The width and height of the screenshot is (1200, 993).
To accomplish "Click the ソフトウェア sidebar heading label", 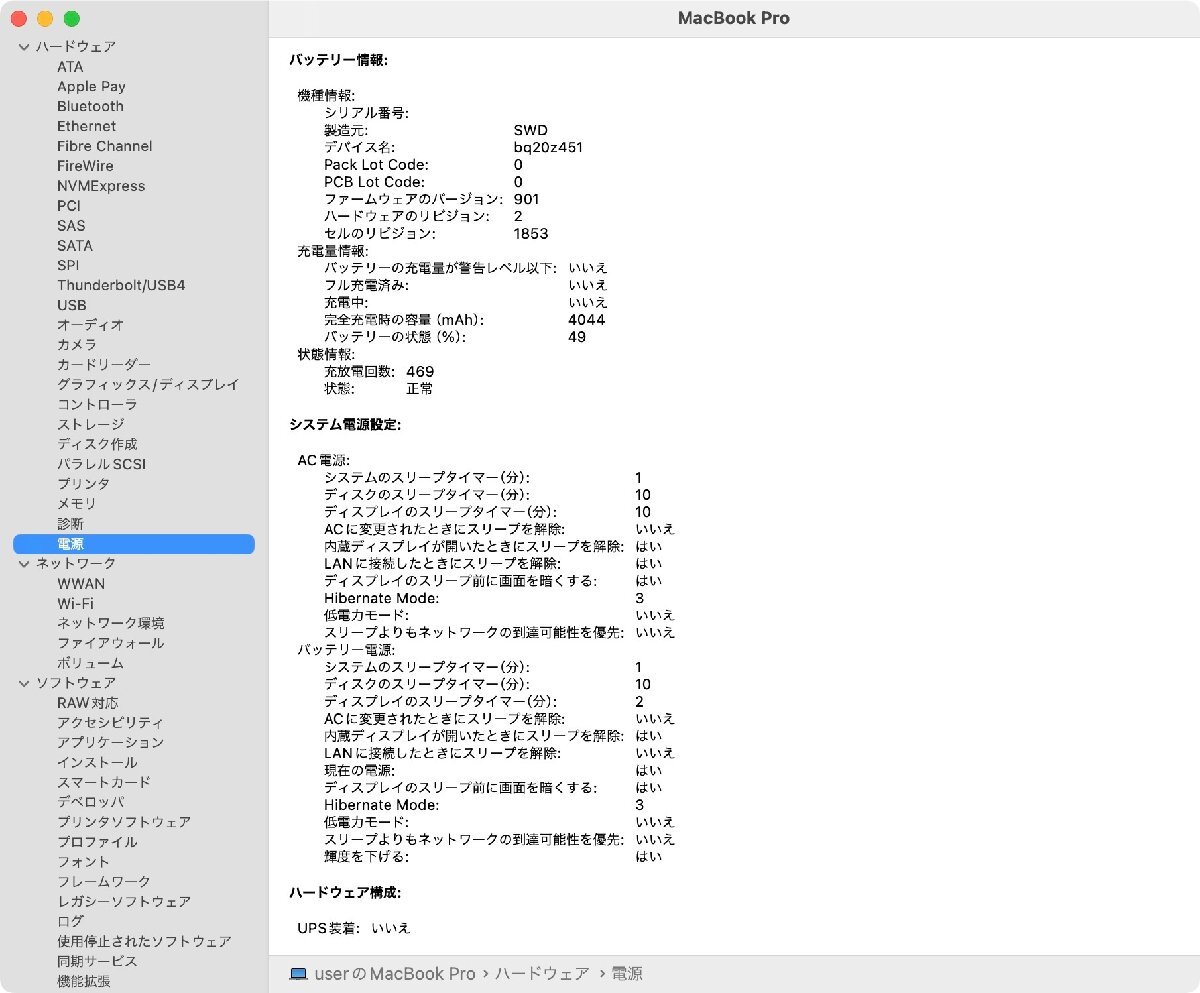I will pyautogui.click(x=76, y=683).
